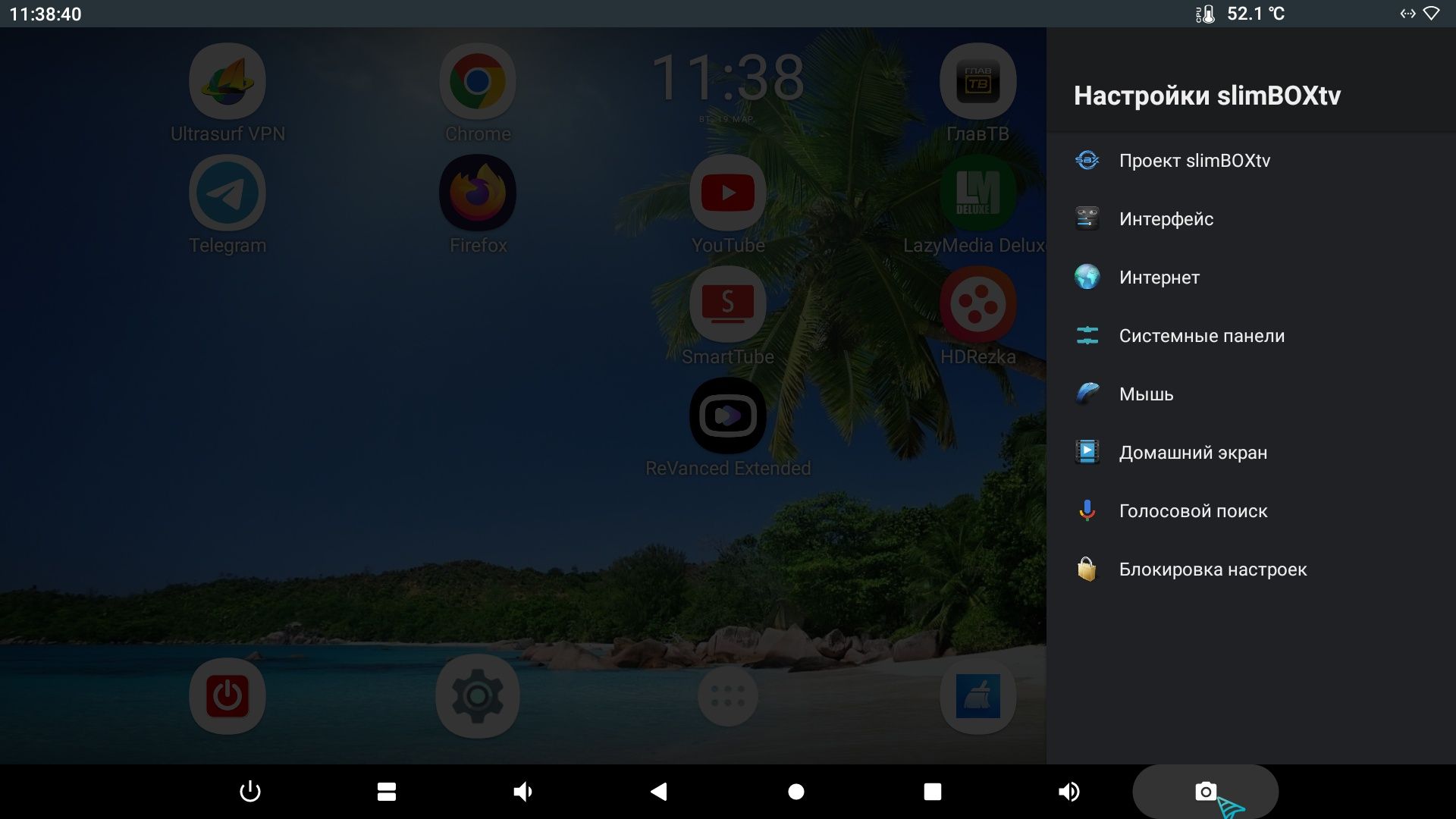Select Интернет settings option
Image resolution: width=1456 pixels, height=819 pixels.
pos(1158,276)
